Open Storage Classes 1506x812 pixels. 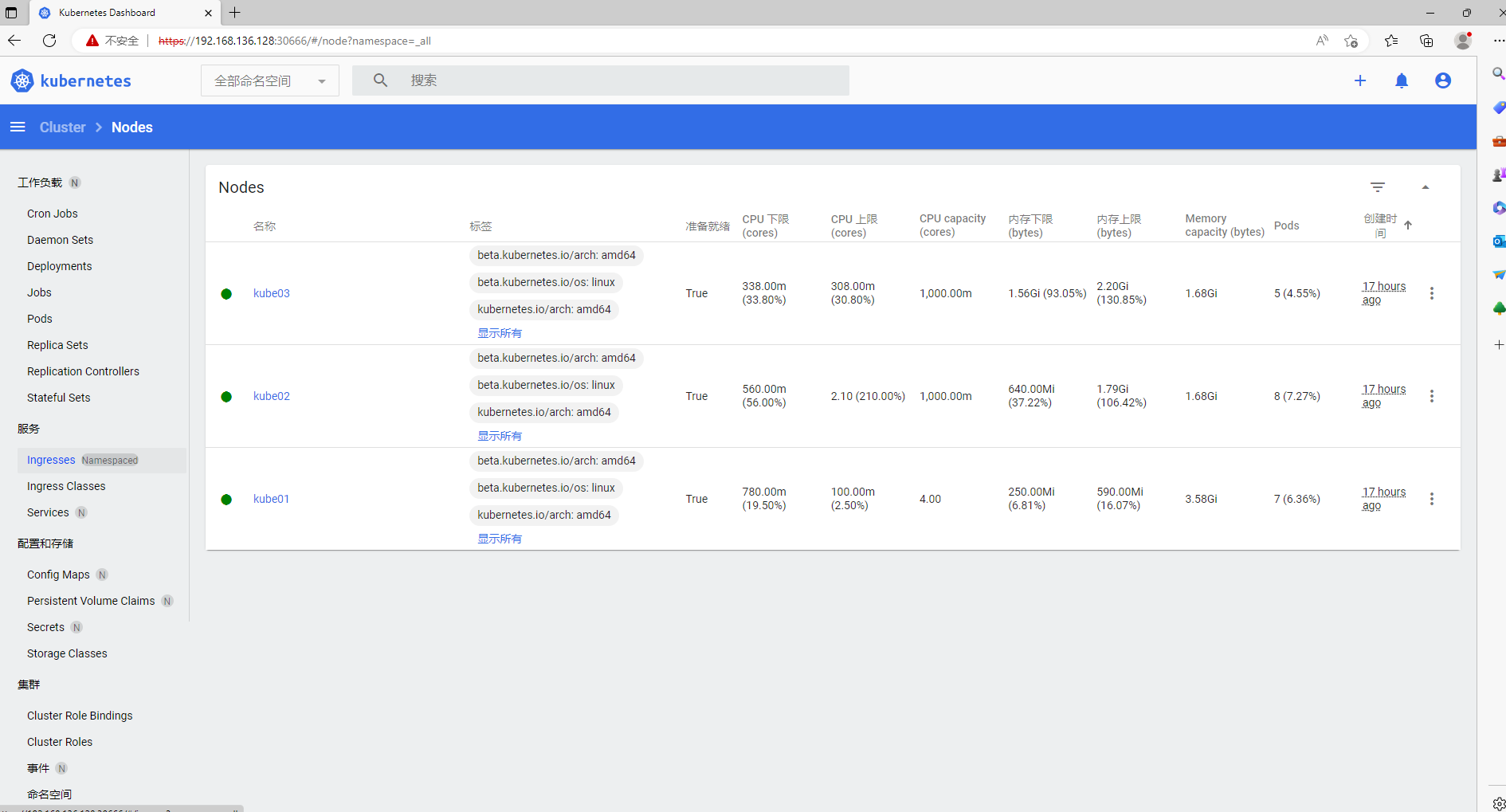(x=67, y=653)
